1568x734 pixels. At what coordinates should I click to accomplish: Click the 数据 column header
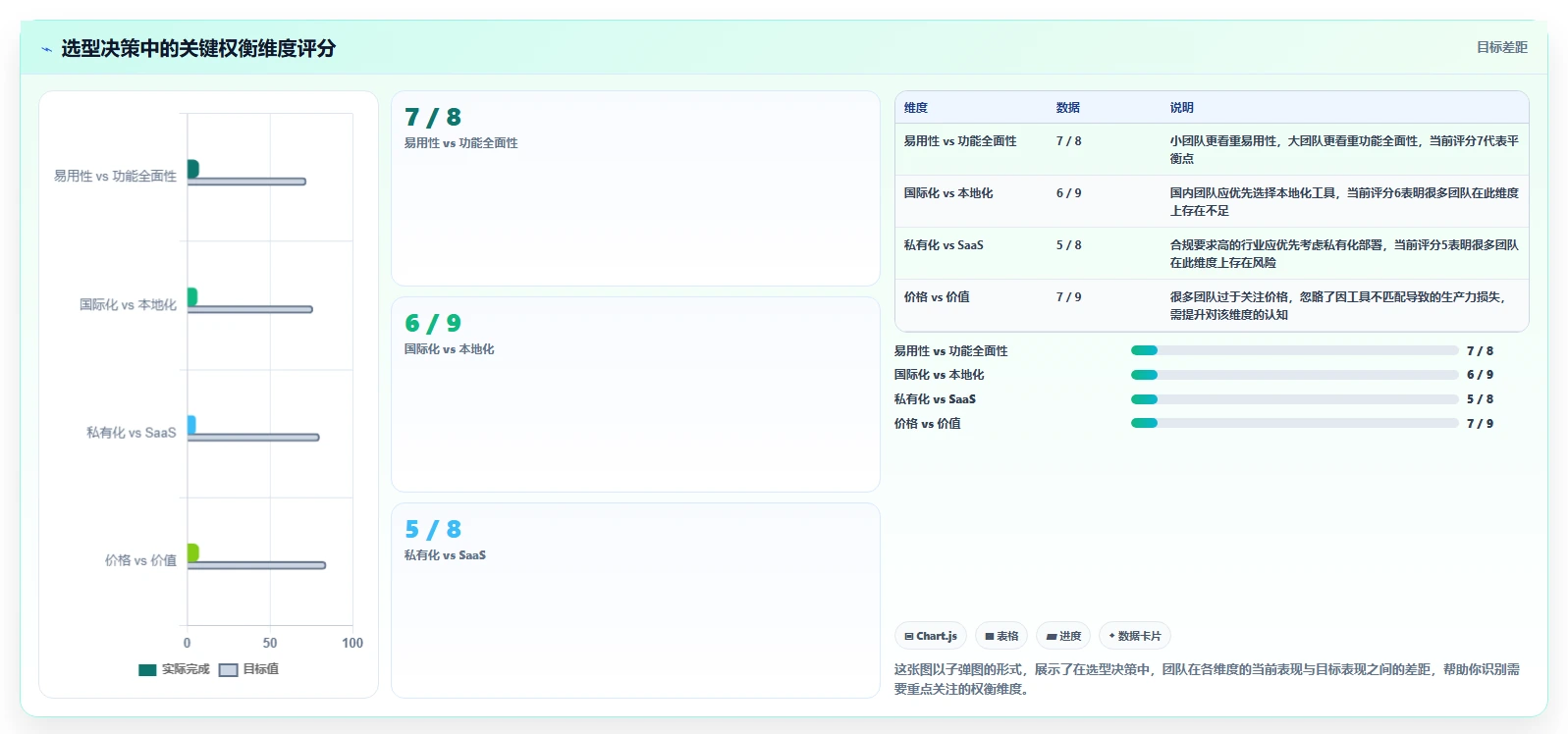pos(1068,108)
